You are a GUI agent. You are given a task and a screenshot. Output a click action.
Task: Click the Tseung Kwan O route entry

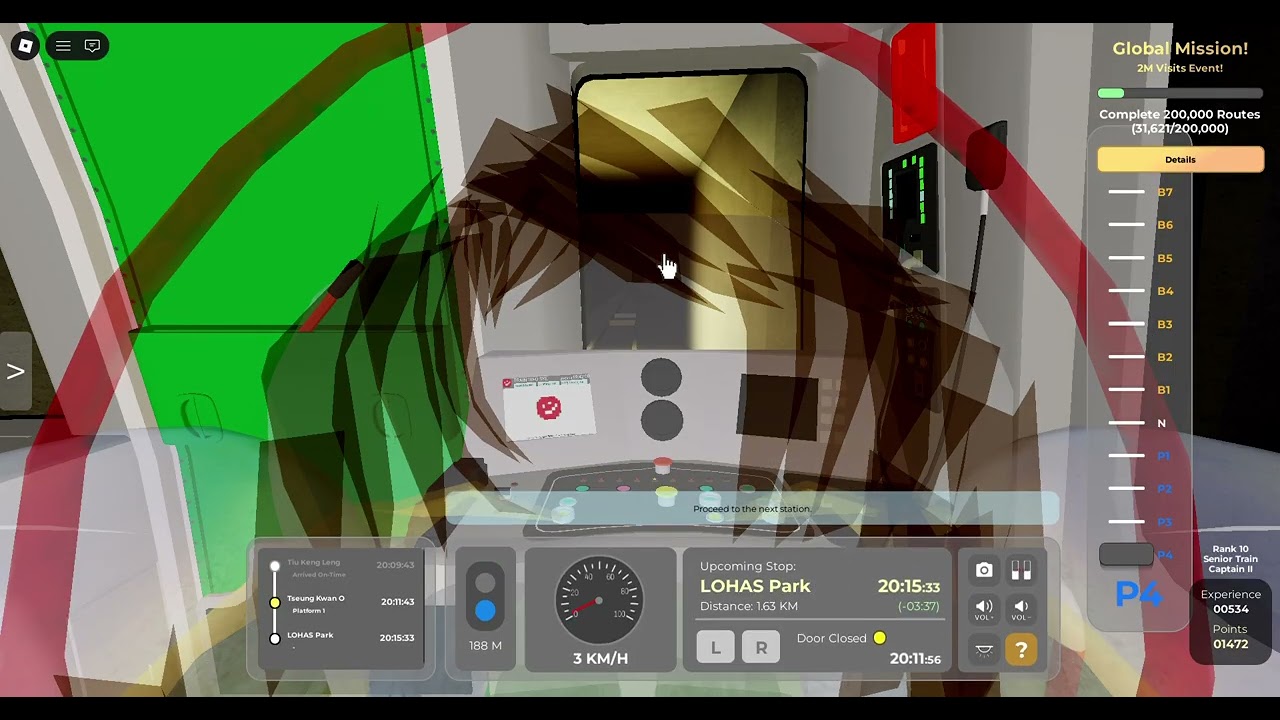tap(345, 603)
